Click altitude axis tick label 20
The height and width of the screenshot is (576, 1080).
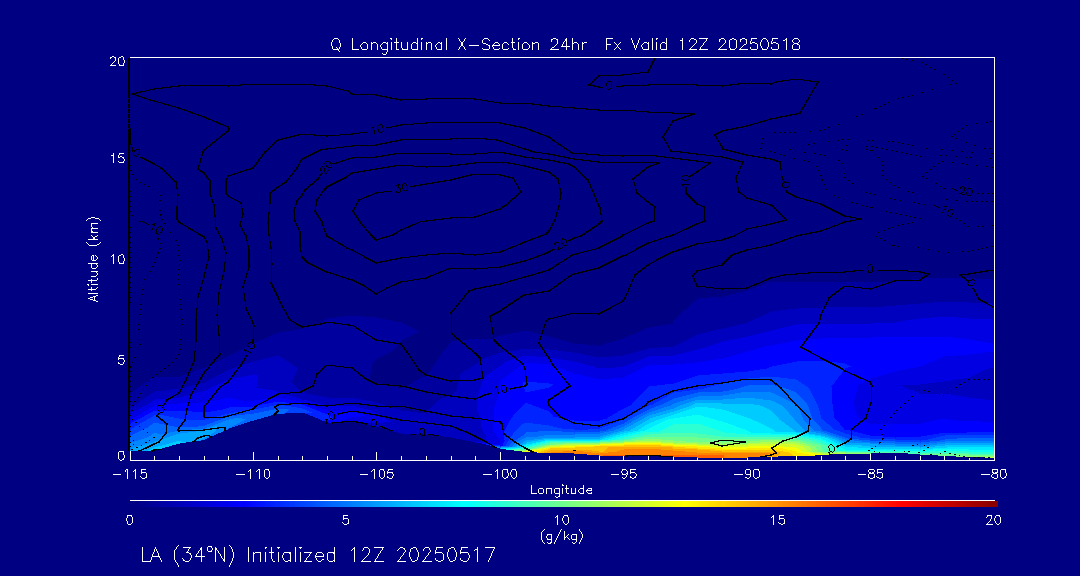click(x=117, y=61)
